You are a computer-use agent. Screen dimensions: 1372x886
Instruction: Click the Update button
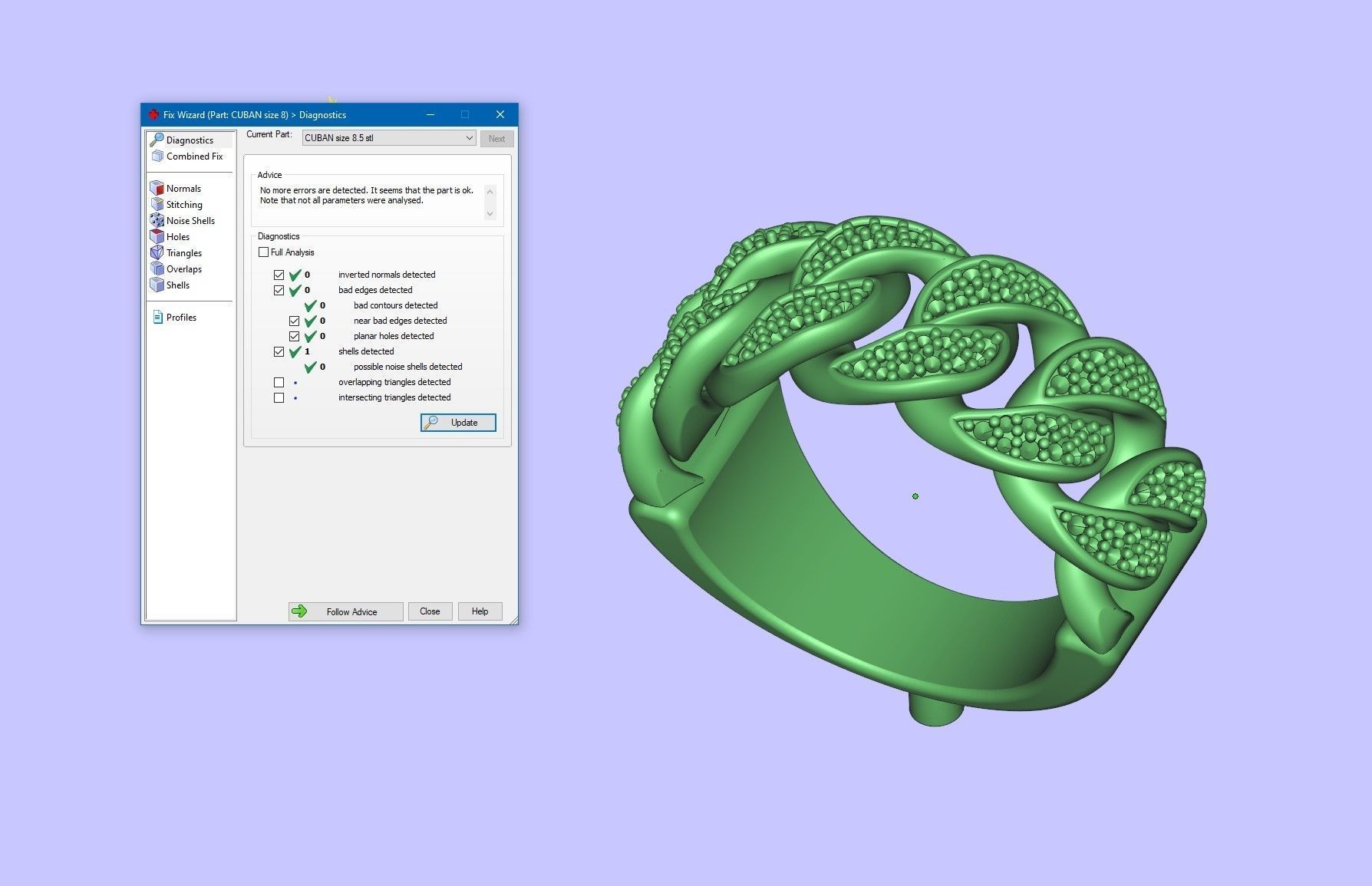(458, 423)
